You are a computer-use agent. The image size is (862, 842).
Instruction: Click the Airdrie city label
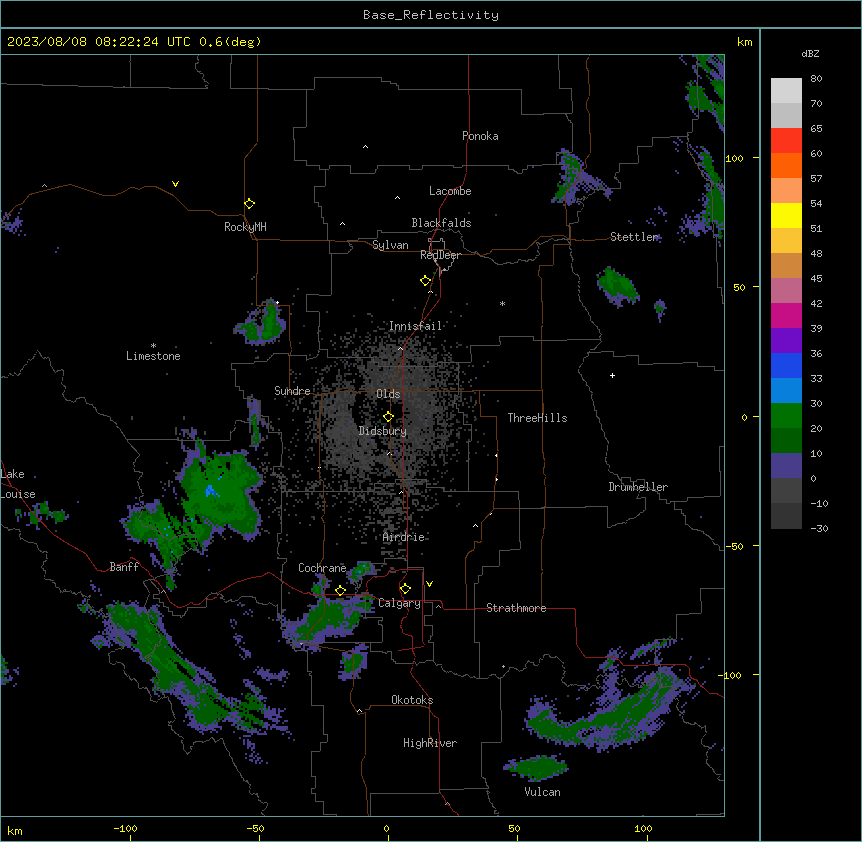coord(404,537)
